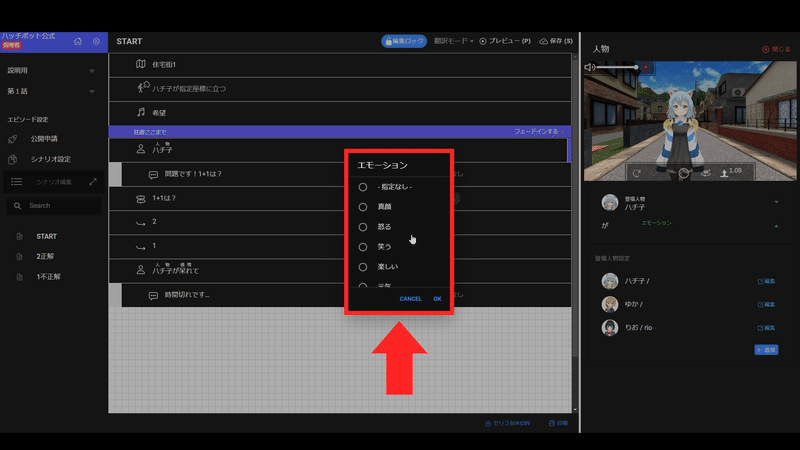
Task: Select 2正解 scene in the list
Action: [x=45, y=257]
